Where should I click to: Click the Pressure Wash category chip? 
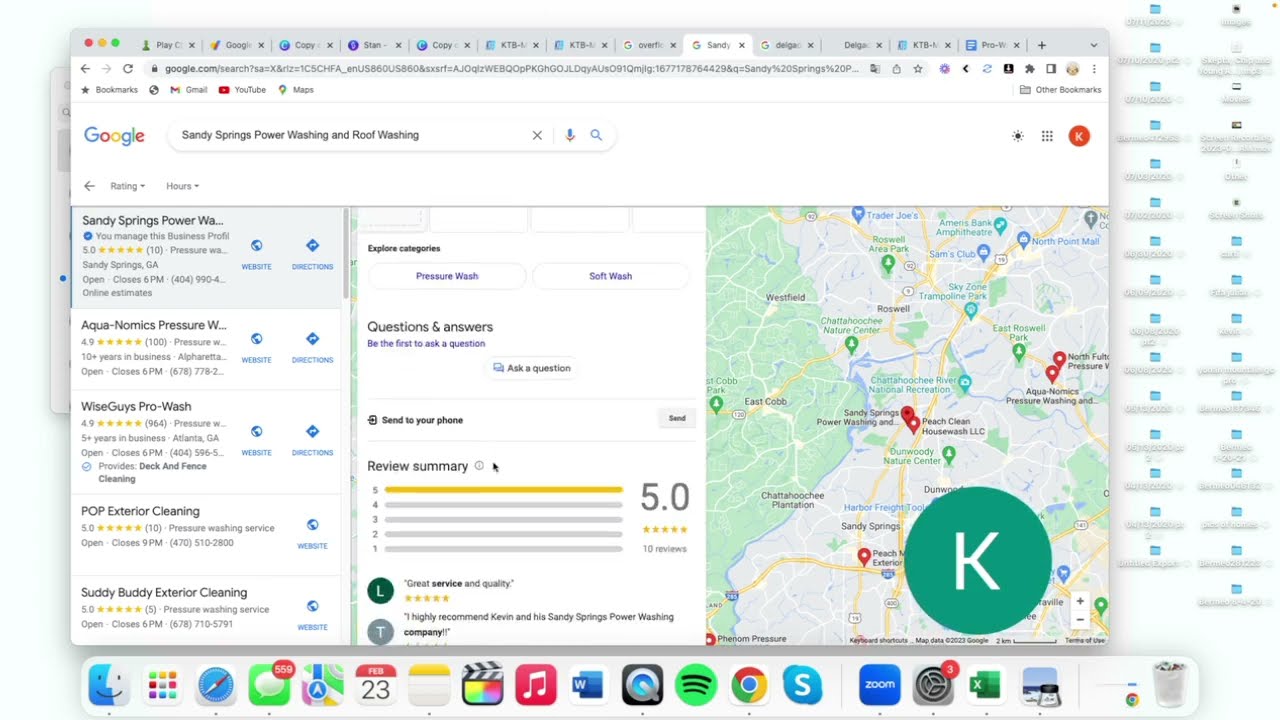pos(447,276)
